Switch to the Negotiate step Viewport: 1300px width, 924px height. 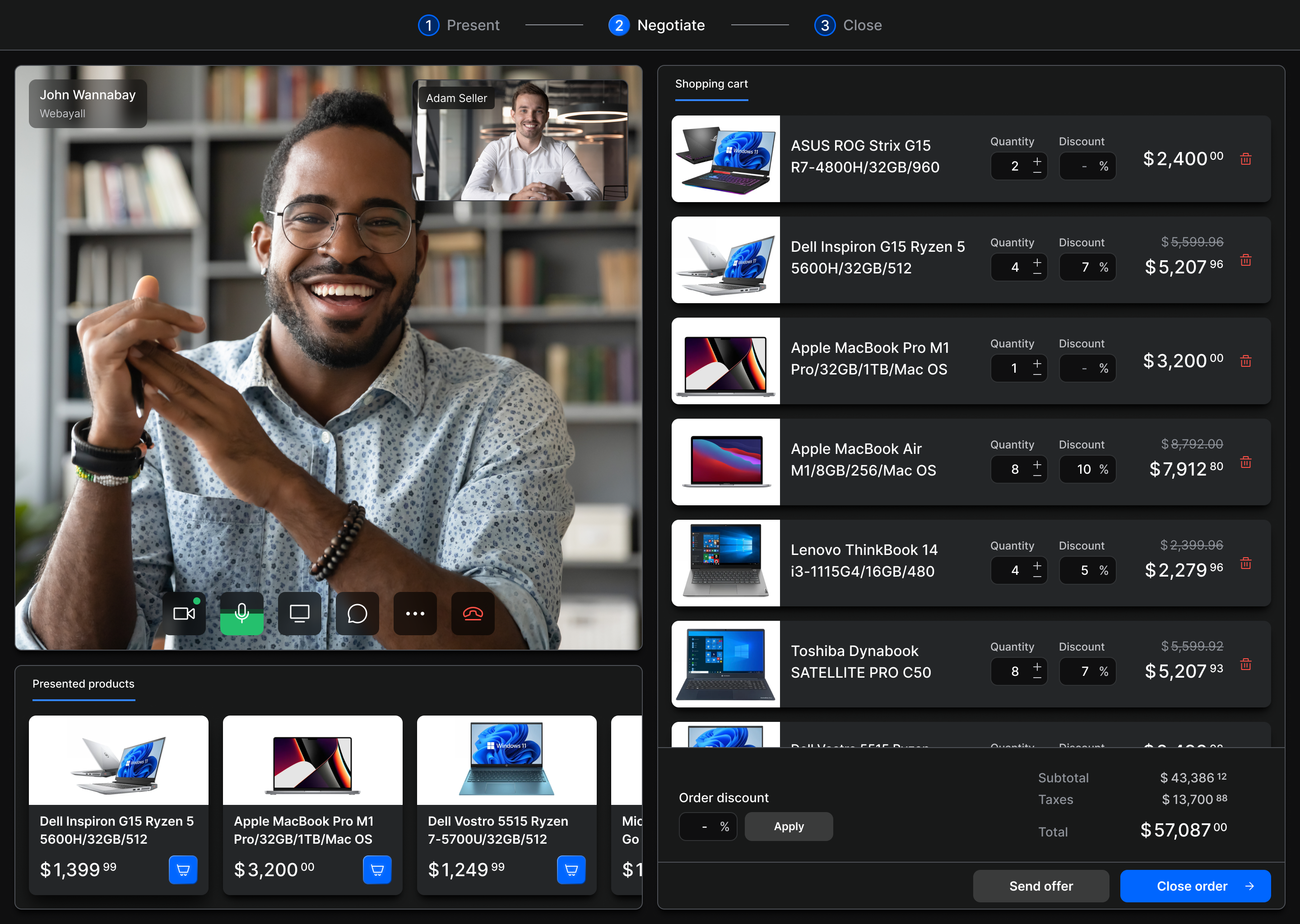(x=656, y=25)
